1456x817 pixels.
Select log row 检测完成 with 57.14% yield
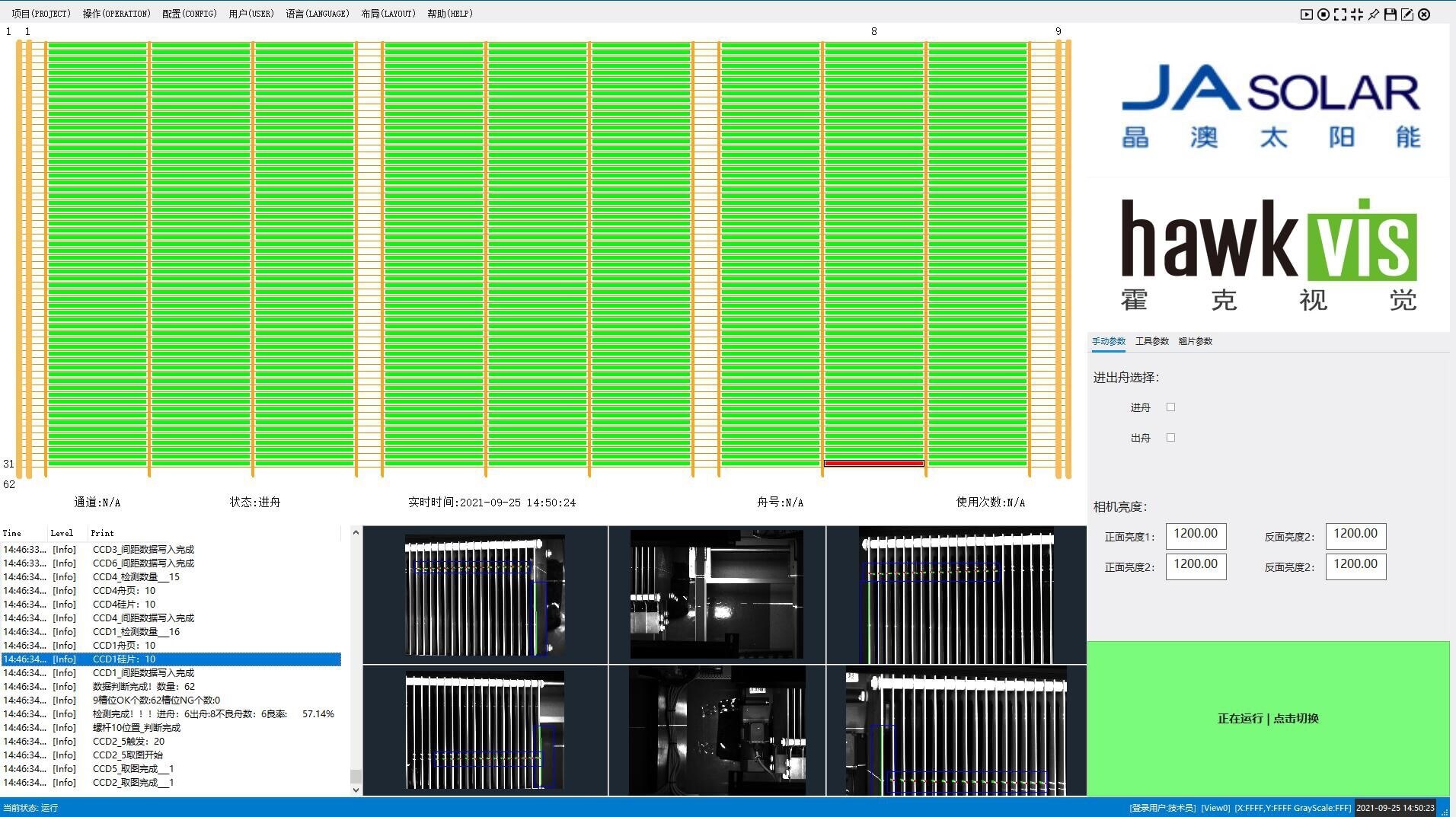click(x=171, y=714)
